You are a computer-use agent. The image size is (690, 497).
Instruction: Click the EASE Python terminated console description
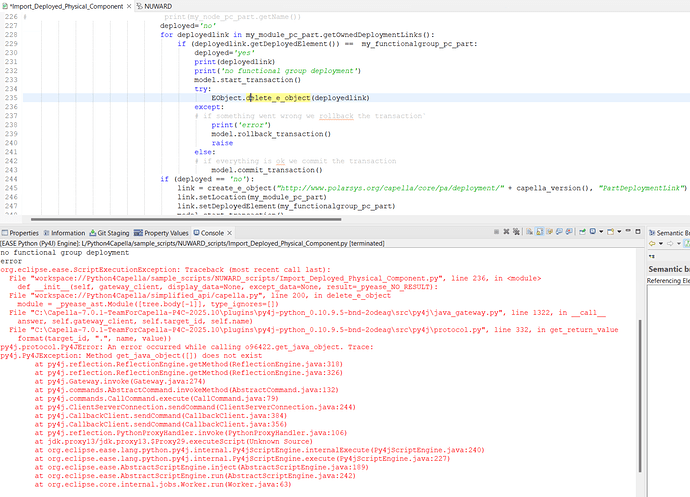pyautogui.click(x=192, y=243)
